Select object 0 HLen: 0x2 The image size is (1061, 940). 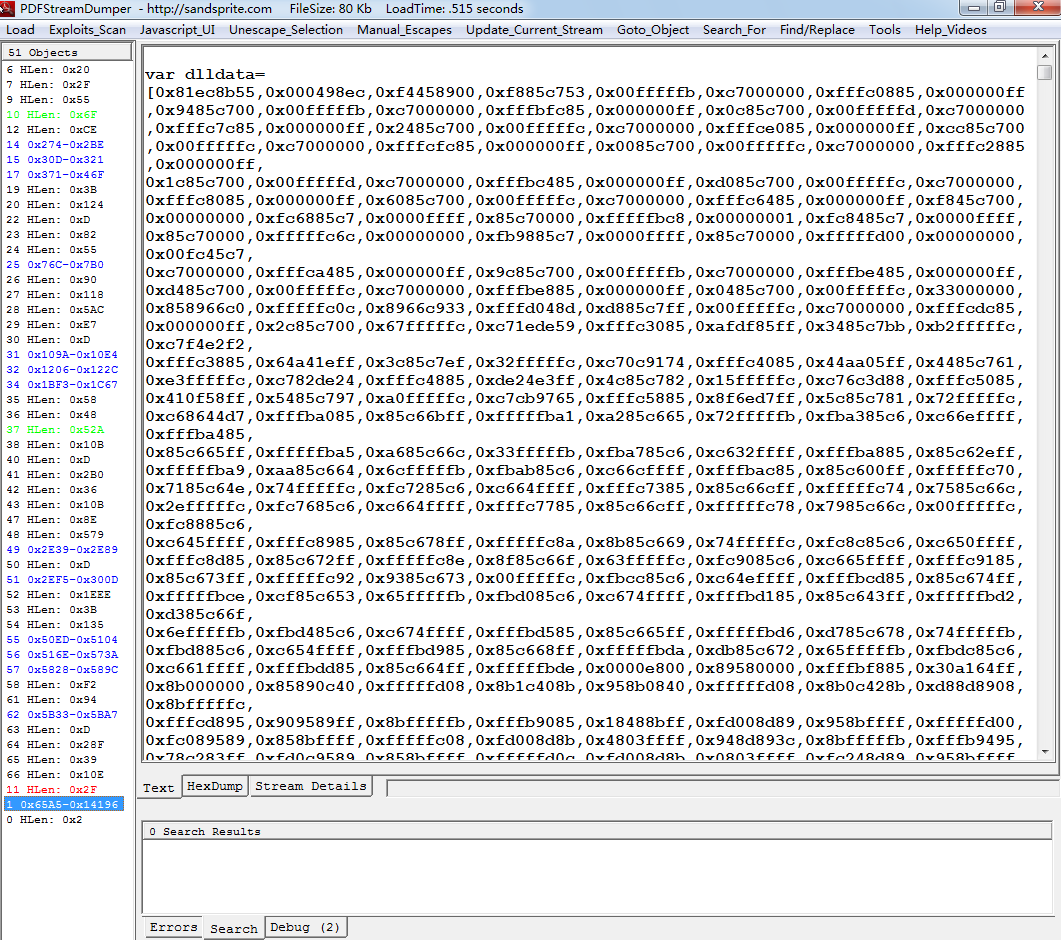[x=44, y=820]
